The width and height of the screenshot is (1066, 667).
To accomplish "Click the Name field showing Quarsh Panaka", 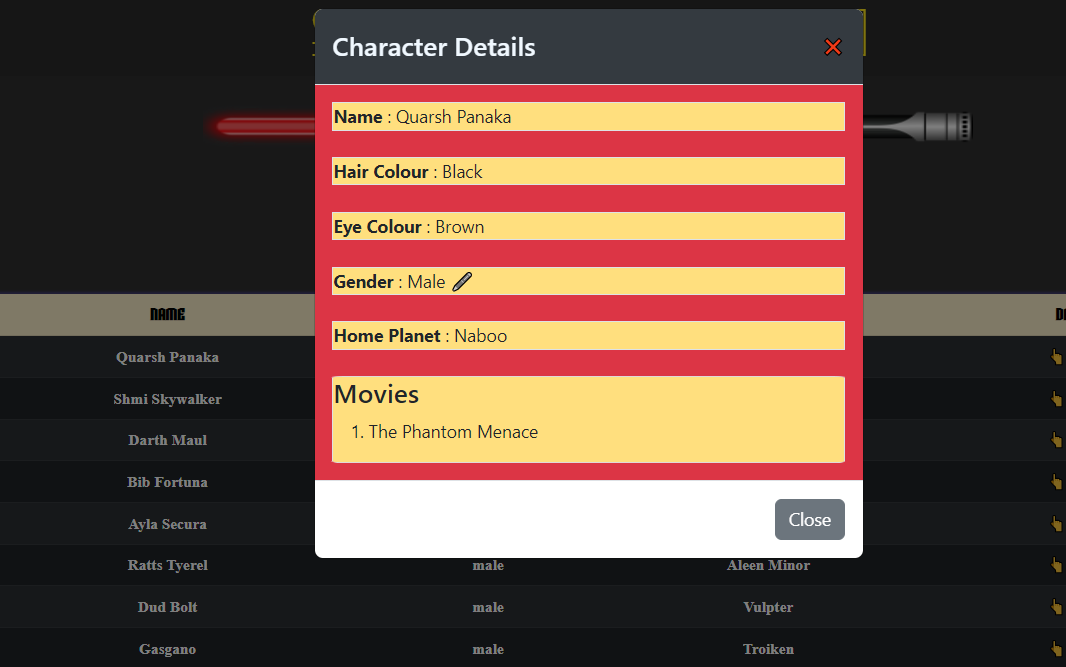I will point(588,116).
